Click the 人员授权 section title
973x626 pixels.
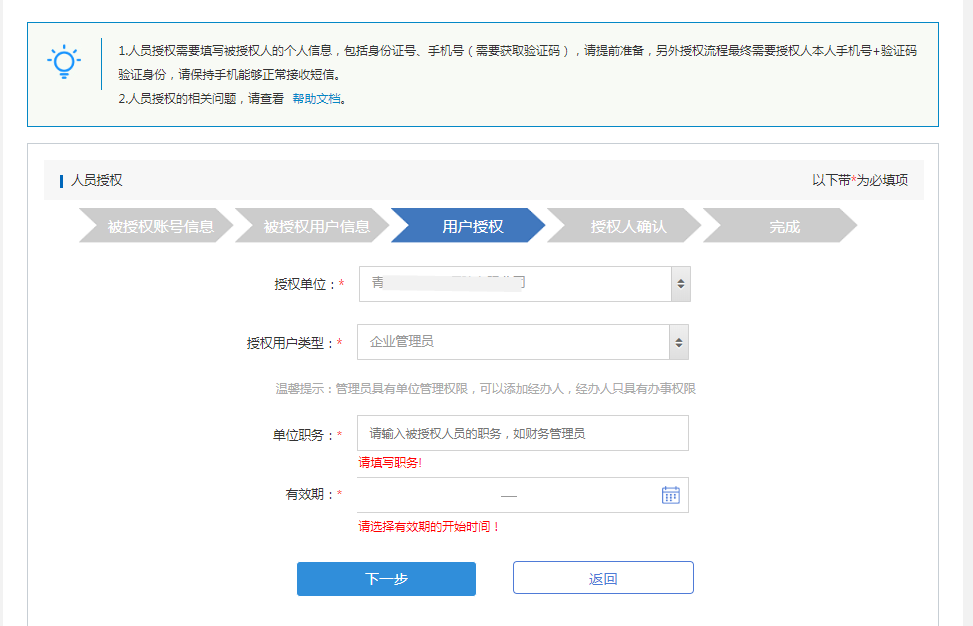point(96,180)
